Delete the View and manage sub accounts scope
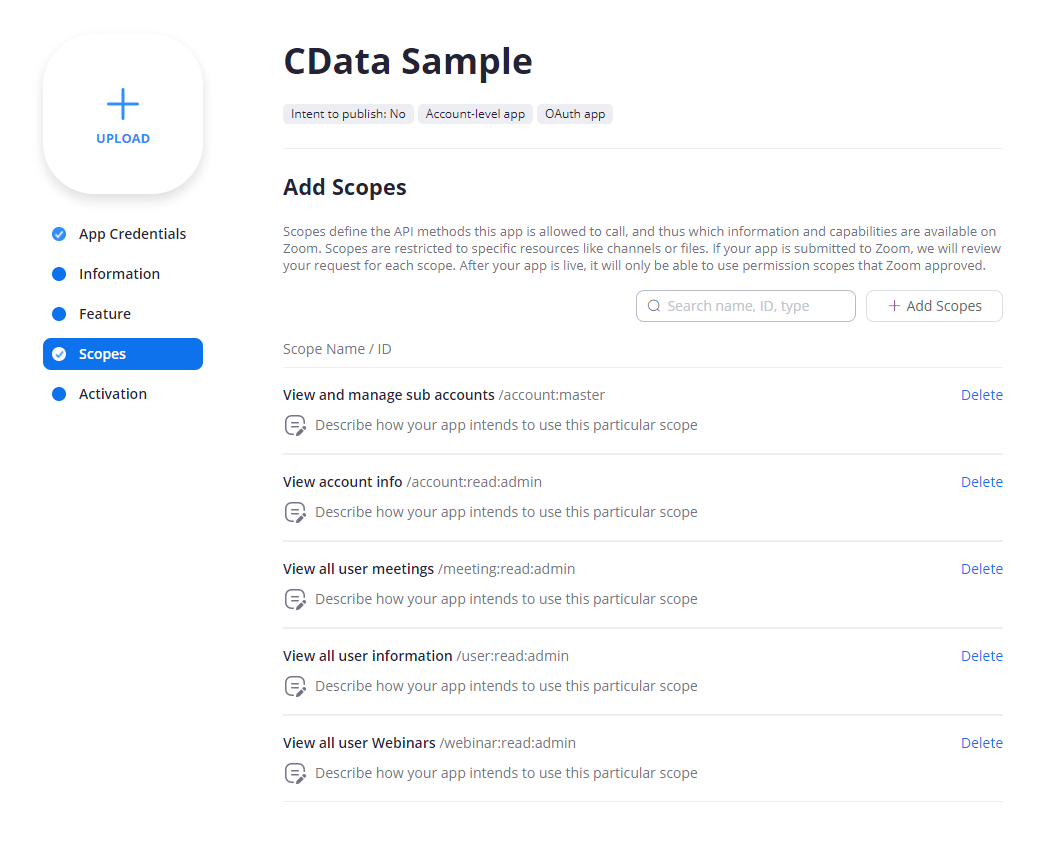The height and width of the screenshot is (847, 1042). coord(981,395)
